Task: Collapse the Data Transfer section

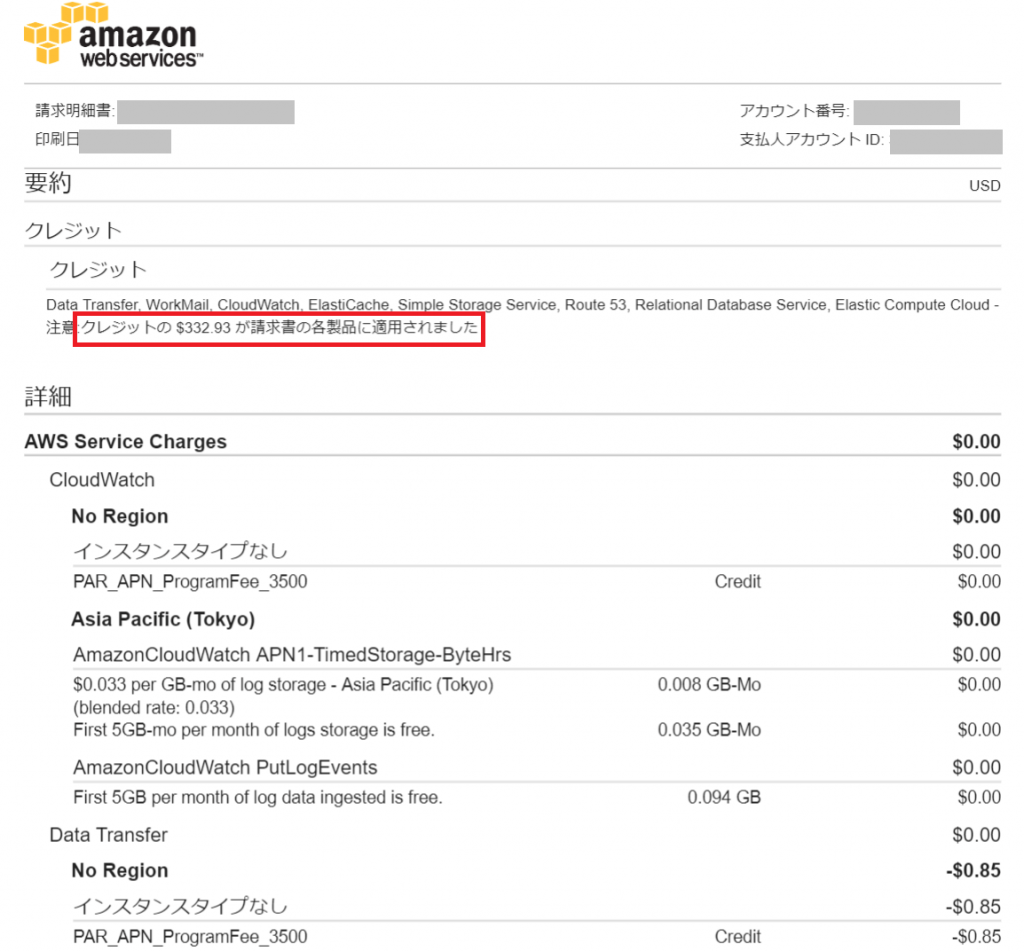Action: pos(109,835)
